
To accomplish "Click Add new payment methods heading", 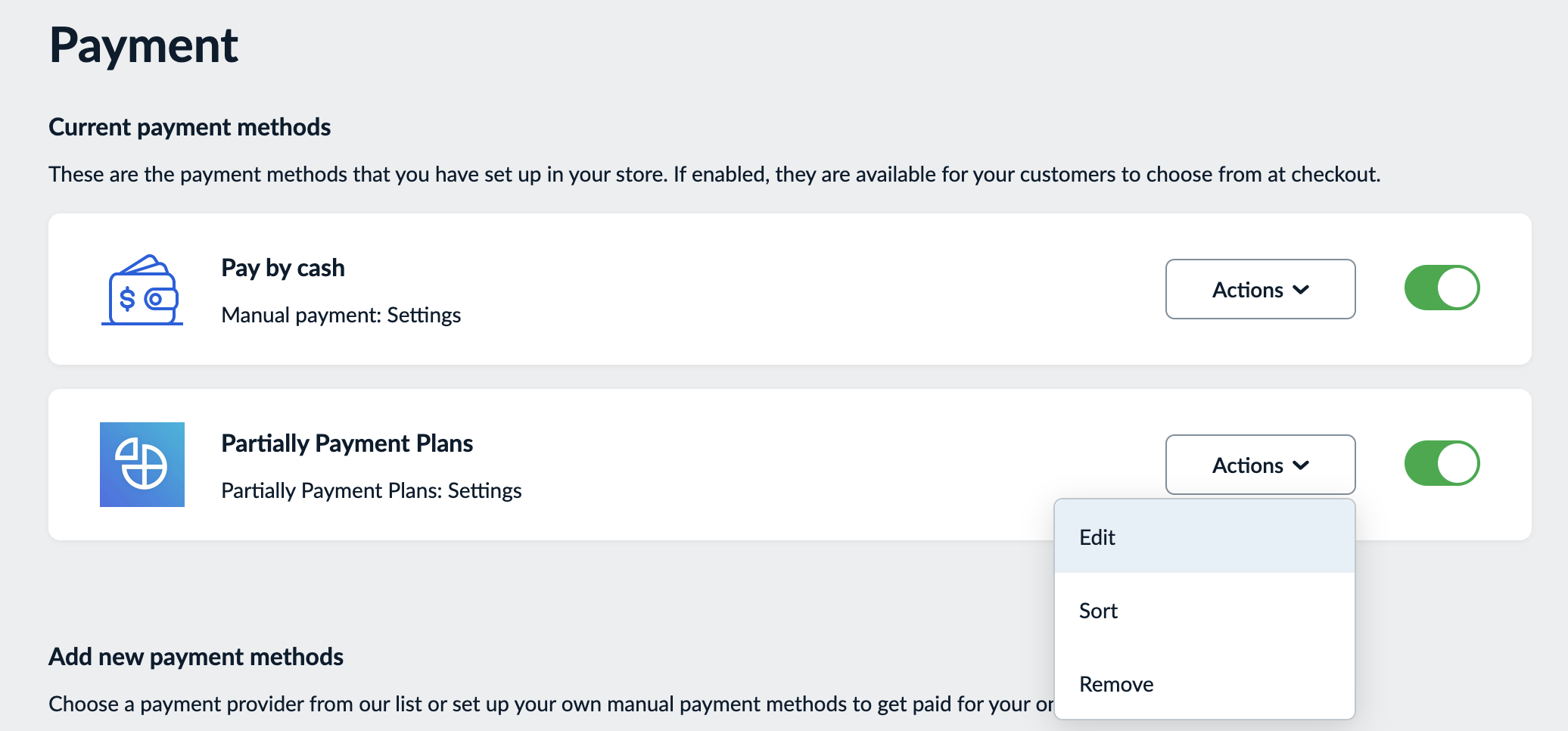I will [195, 657].
